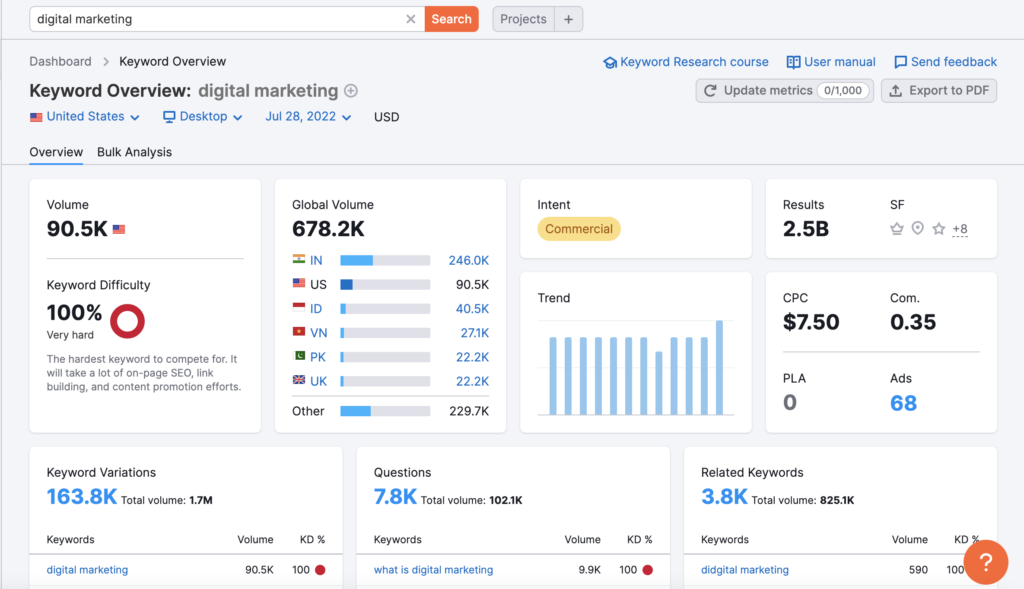Click the book icon by User manual
The width and height of the screenshot is (1024, 589).
(793, 62)
